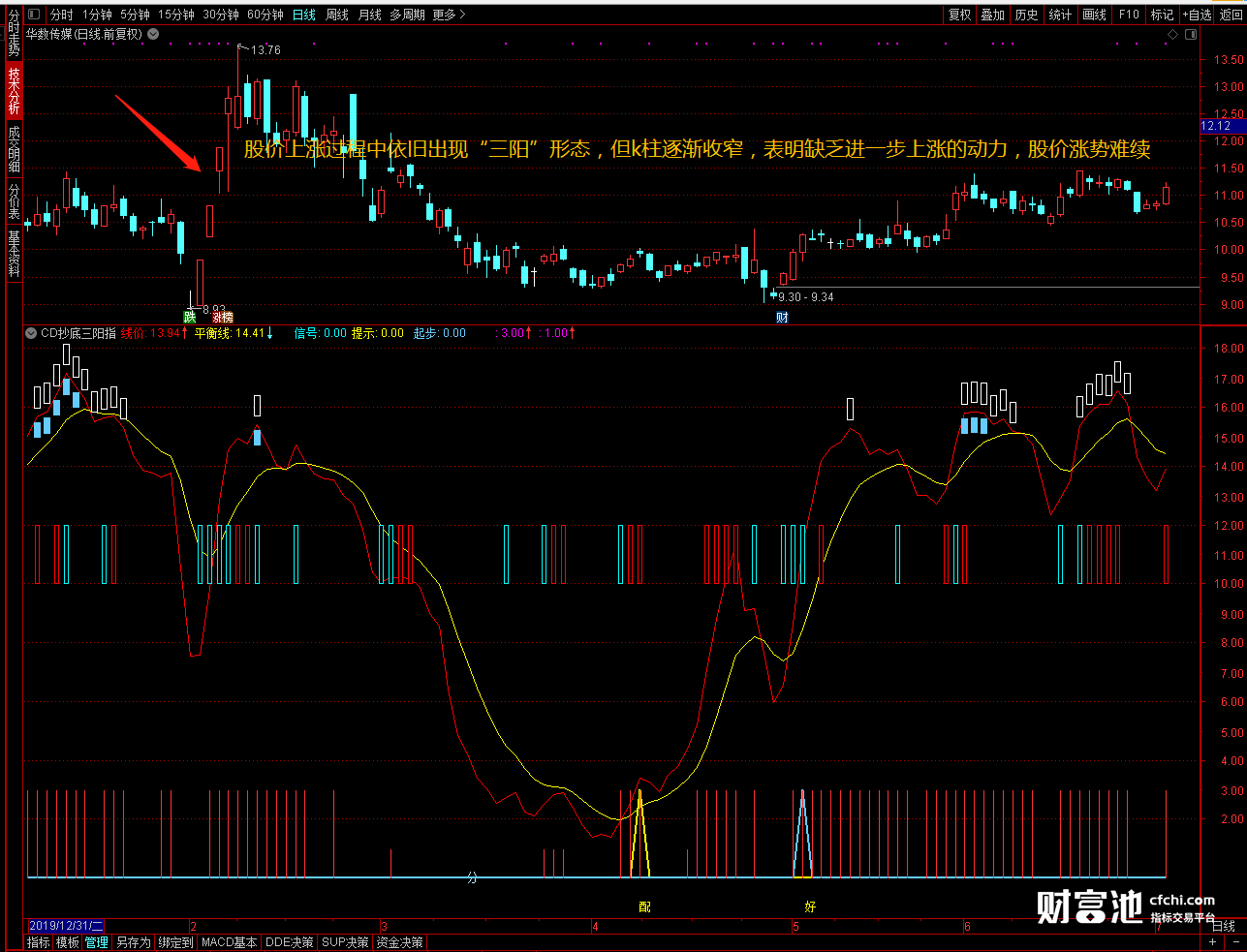
Task: Click the 信号: 0.00 indicator value
Action: point(320,333)
